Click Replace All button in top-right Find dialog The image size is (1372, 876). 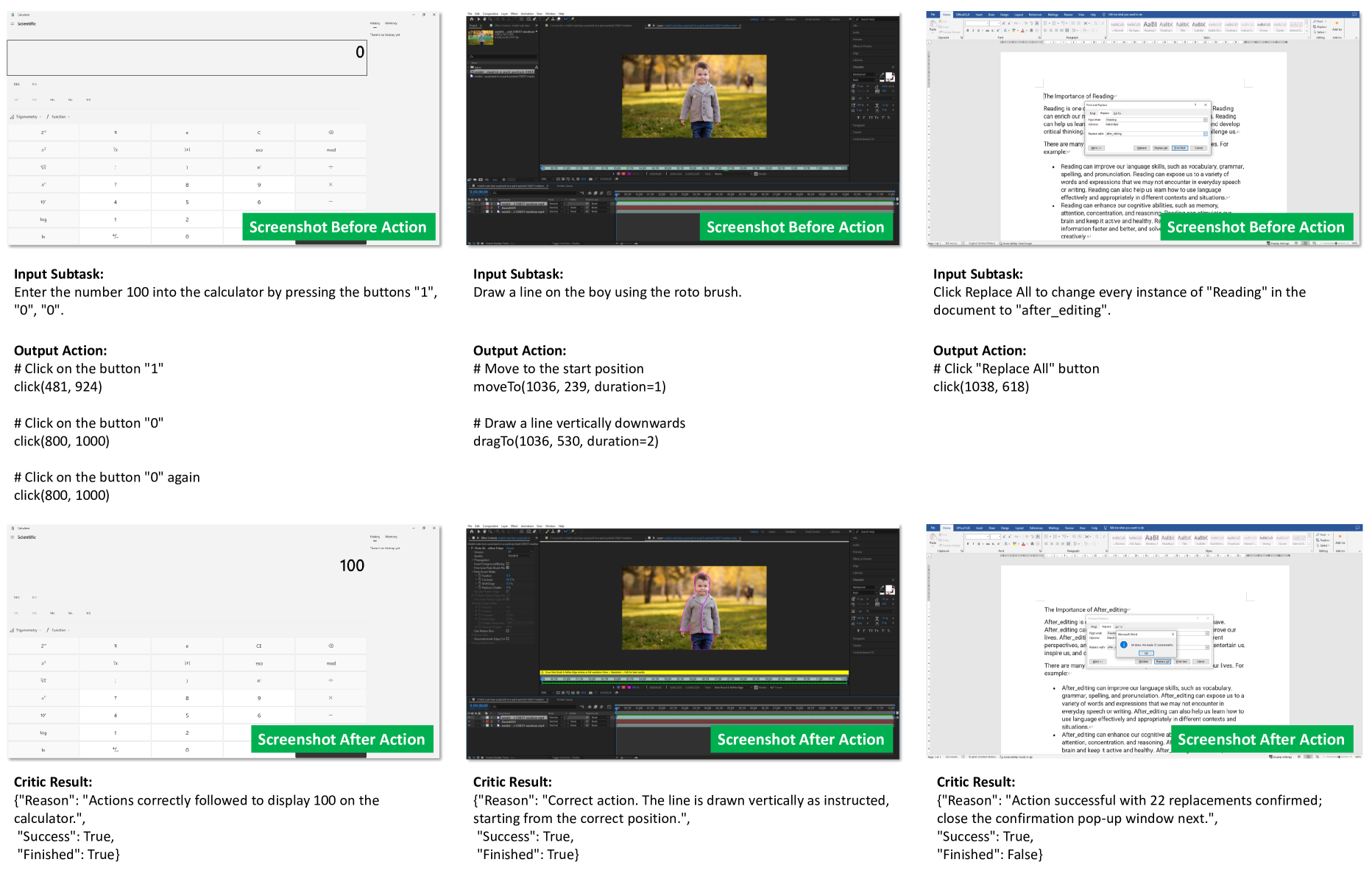click(1161, 148)
